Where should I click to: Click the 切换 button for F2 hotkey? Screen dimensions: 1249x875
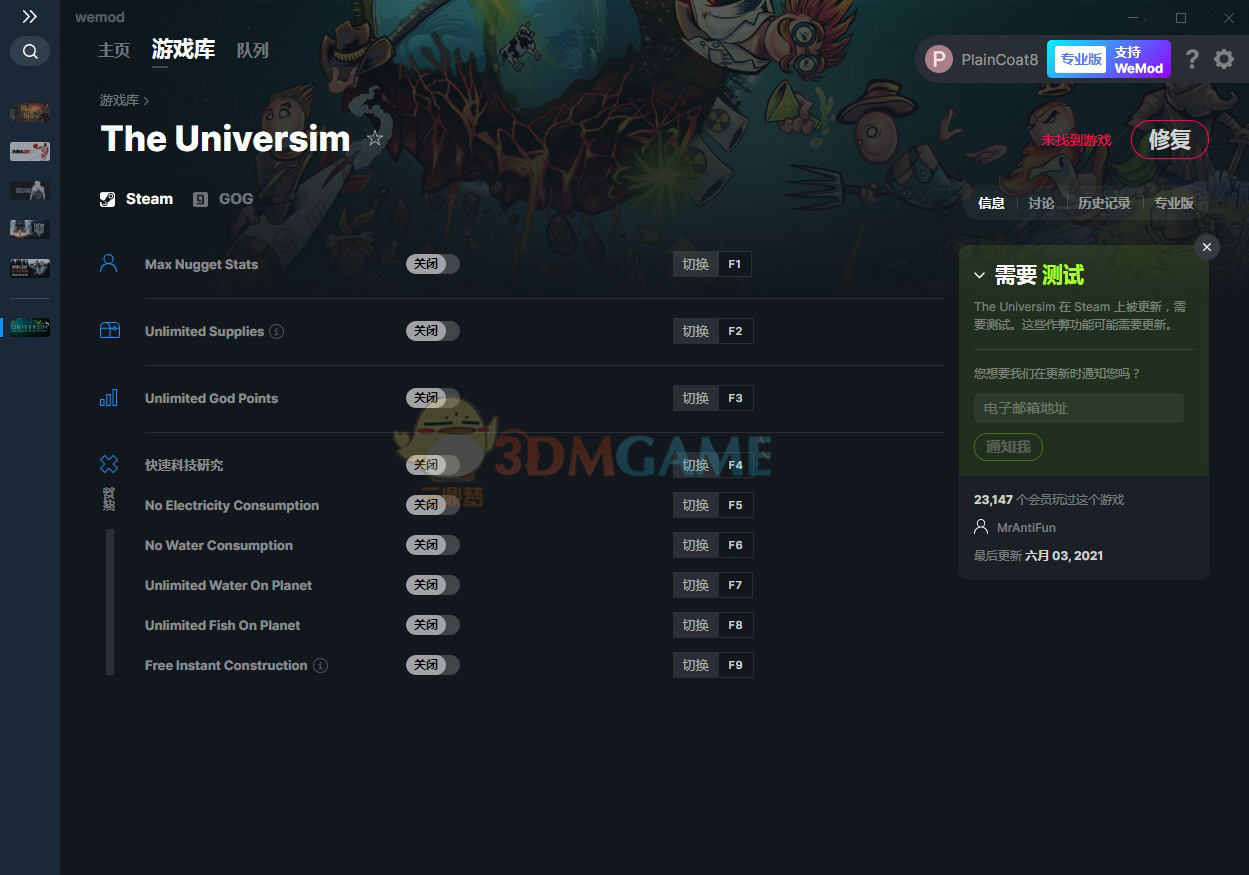[696, 331]
